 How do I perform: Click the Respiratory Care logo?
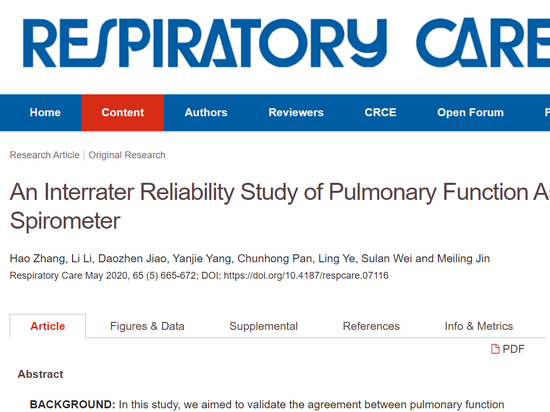coord(286,43)
